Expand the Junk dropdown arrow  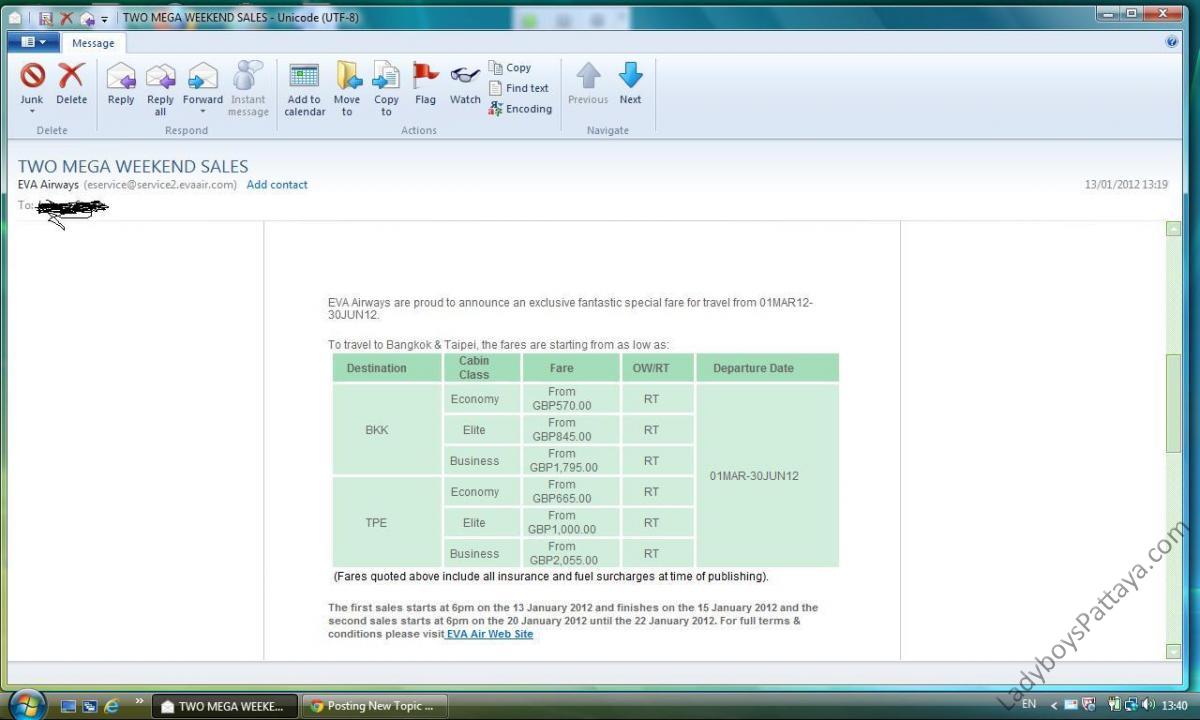32,111
